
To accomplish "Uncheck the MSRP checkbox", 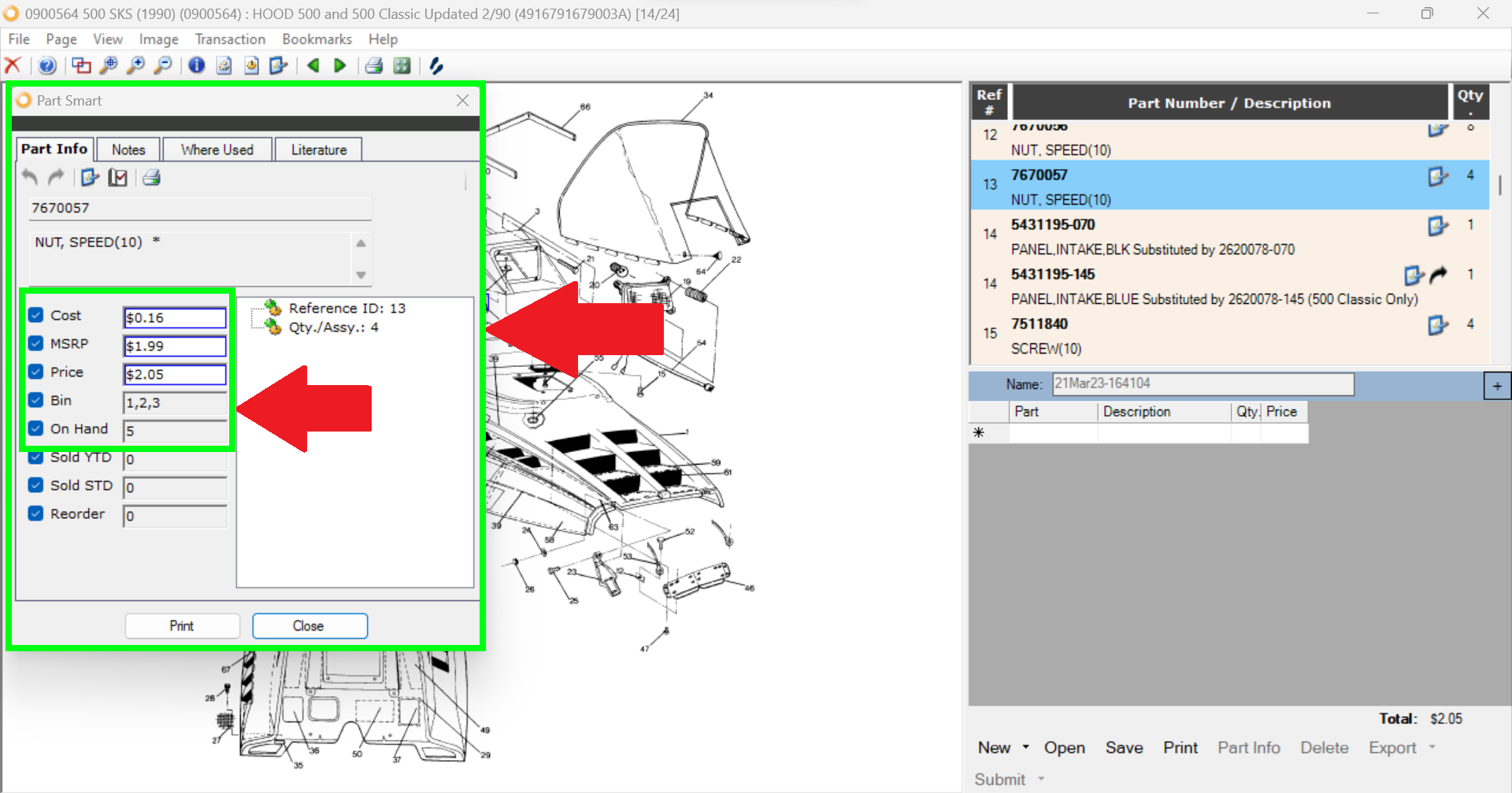I will click(x=35, y=343).
